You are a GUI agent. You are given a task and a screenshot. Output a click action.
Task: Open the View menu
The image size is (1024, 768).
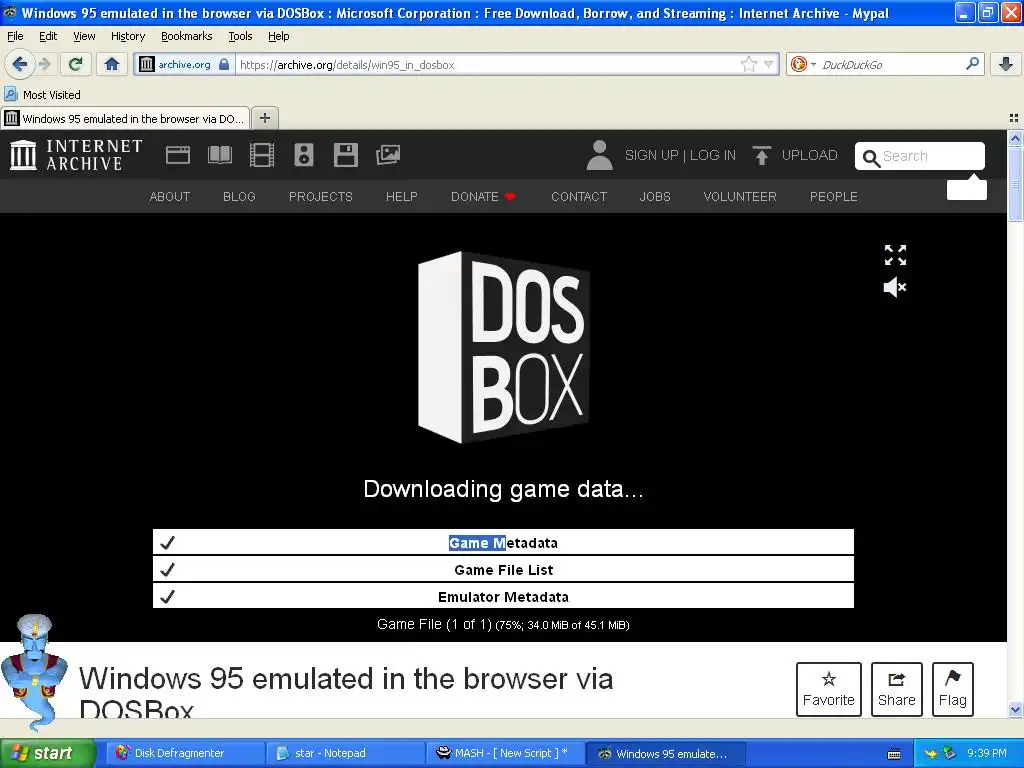pyautogui.click(x=84, y=36)
